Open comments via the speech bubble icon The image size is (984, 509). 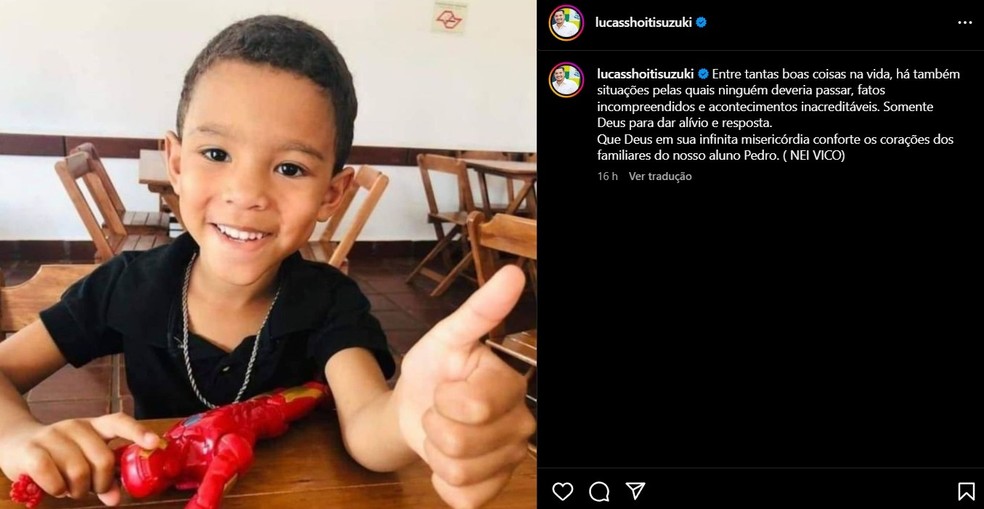[599, 491]
